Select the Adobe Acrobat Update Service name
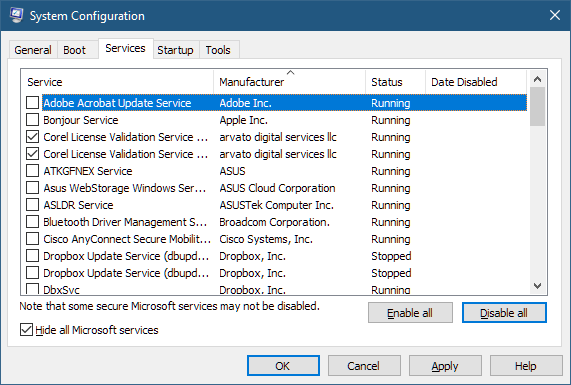The width and height of the screenshot is (571, 385). pos(117,103)
